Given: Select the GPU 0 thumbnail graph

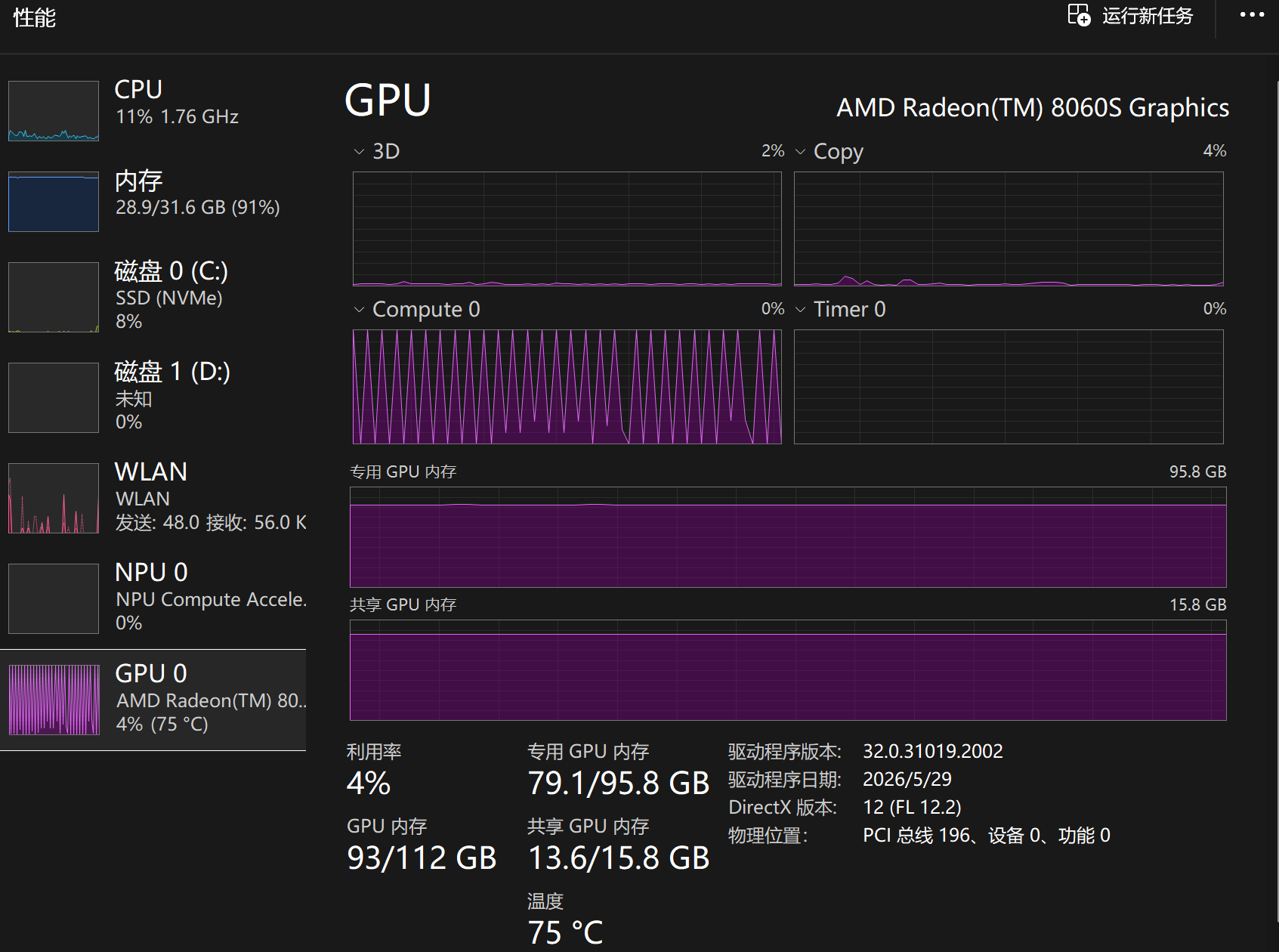Looking at the screenshot, I should [54, 700].
